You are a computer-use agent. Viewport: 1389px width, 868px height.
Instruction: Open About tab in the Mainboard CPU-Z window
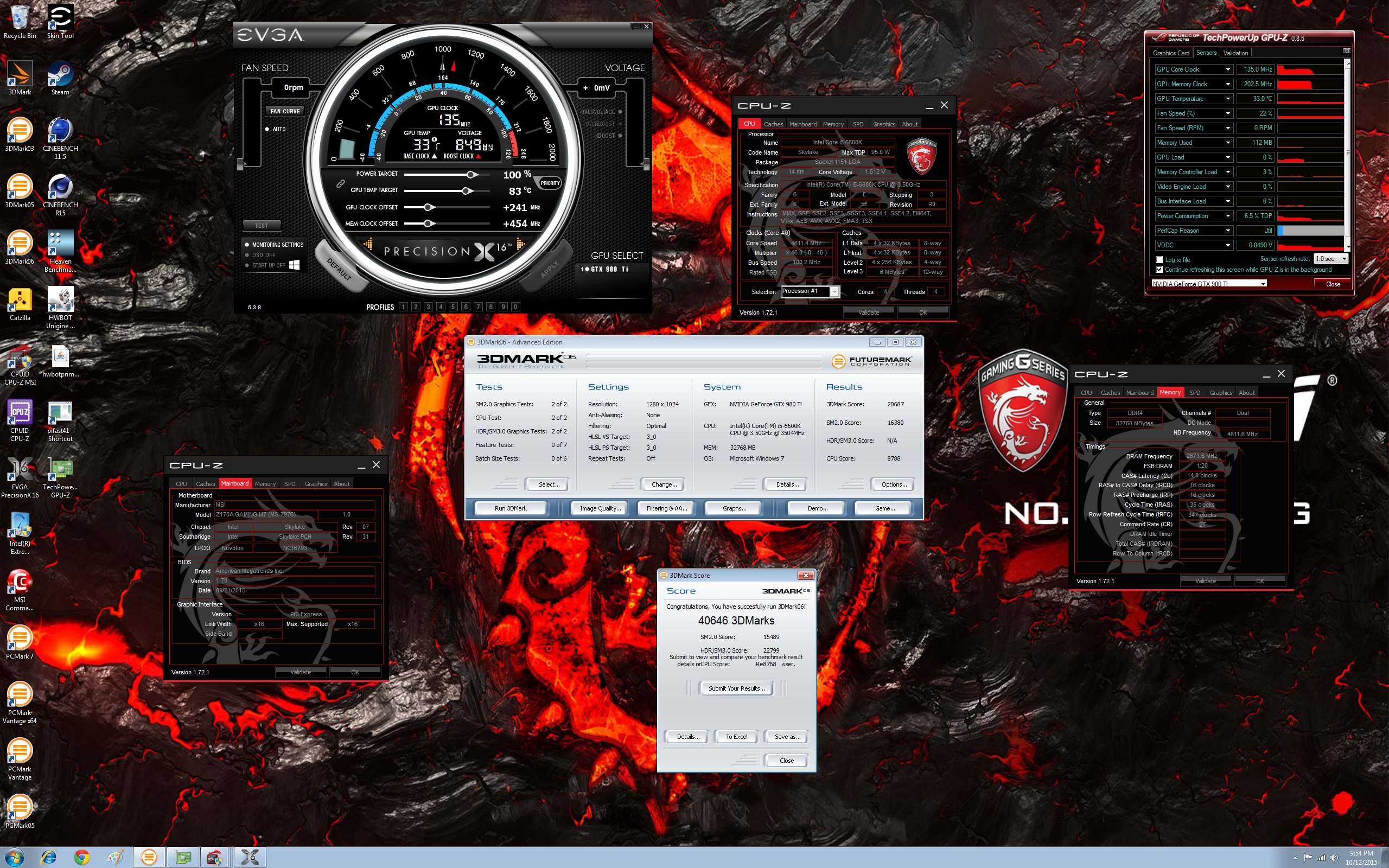click(x=341, y=484)
